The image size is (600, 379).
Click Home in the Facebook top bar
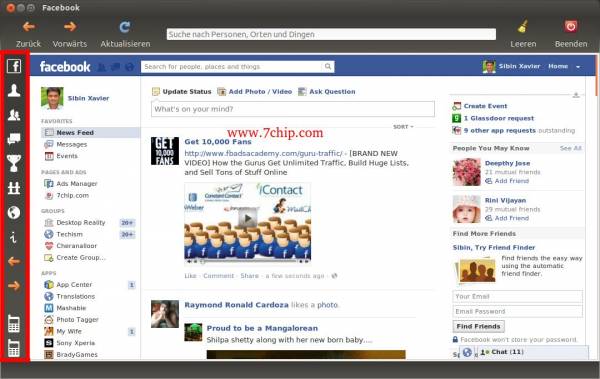click(558, 66)
